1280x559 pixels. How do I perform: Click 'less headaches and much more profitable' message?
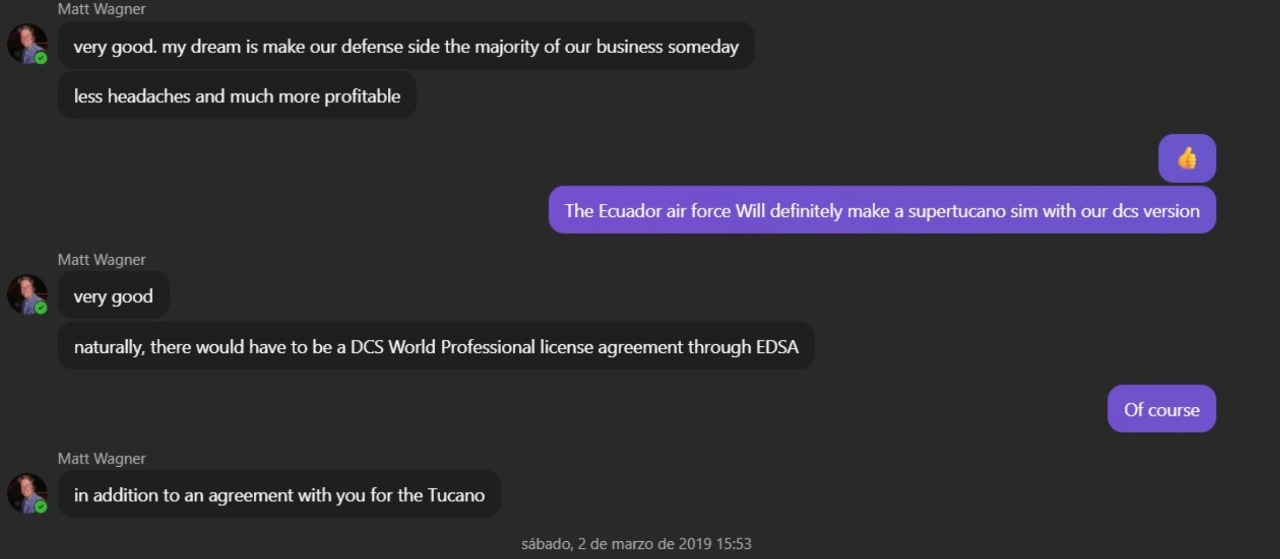tap(237, 96)
